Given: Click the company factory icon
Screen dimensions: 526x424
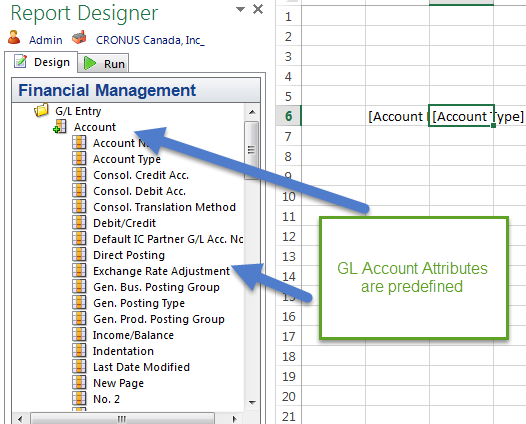Looking at the screenshot, I should point(80,38).
